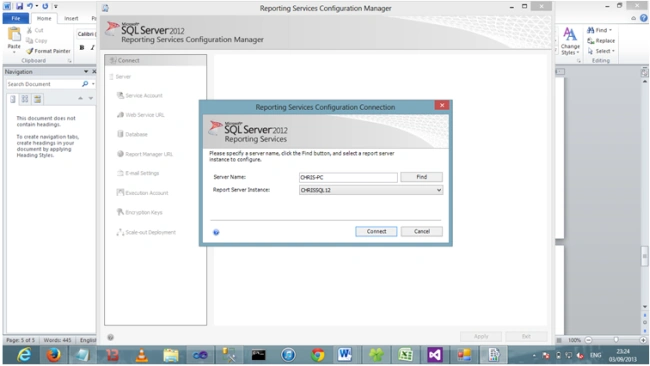The width and height of the screenshot is (650, 366).
Task: Click the Save icon in Word quick access
Action: point(19,6)
